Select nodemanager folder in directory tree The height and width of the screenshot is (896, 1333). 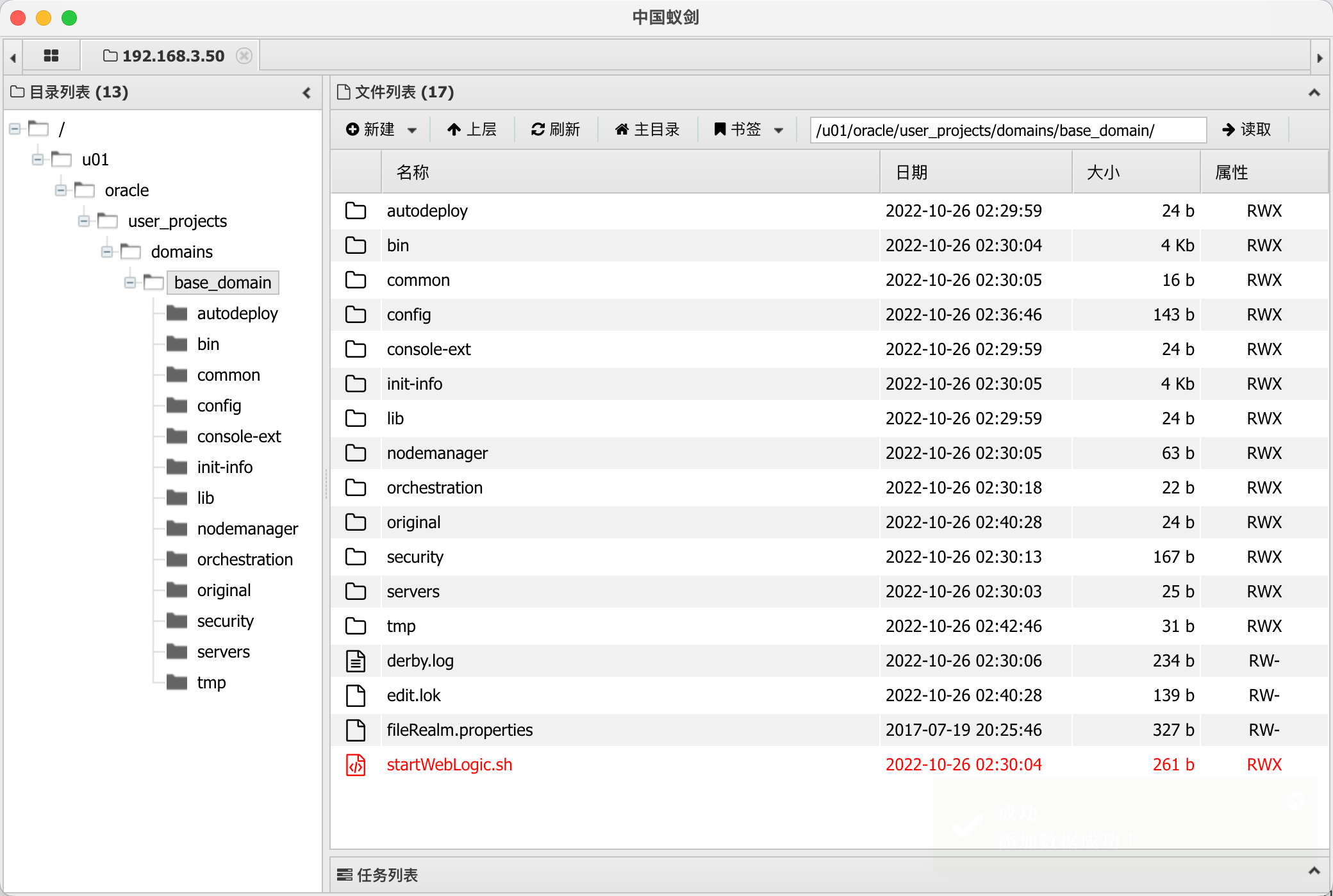pos(247,529)
